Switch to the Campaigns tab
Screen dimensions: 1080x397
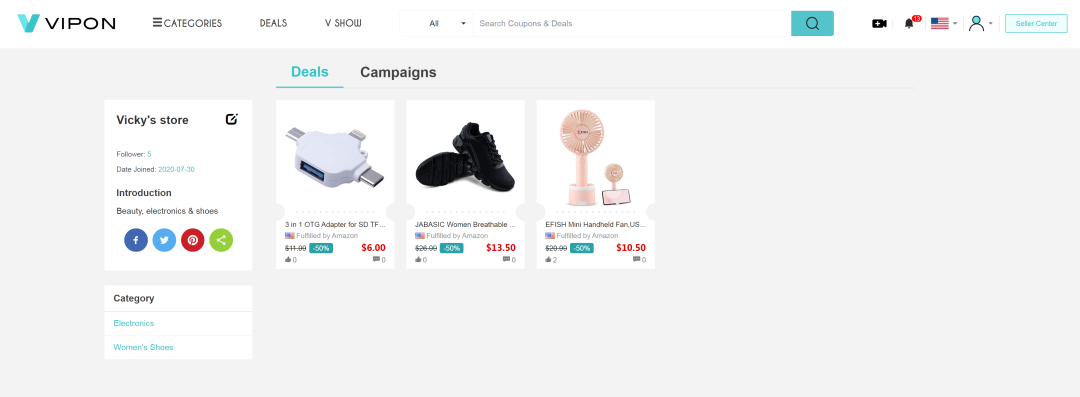click(x=398, y=72)
